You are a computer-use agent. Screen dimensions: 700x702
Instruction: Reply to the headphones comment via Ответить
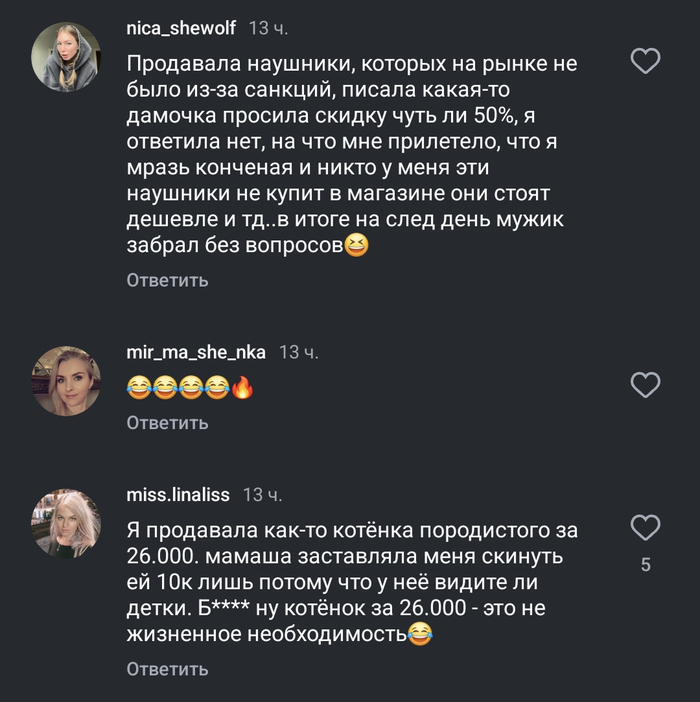tap(167, 280)
